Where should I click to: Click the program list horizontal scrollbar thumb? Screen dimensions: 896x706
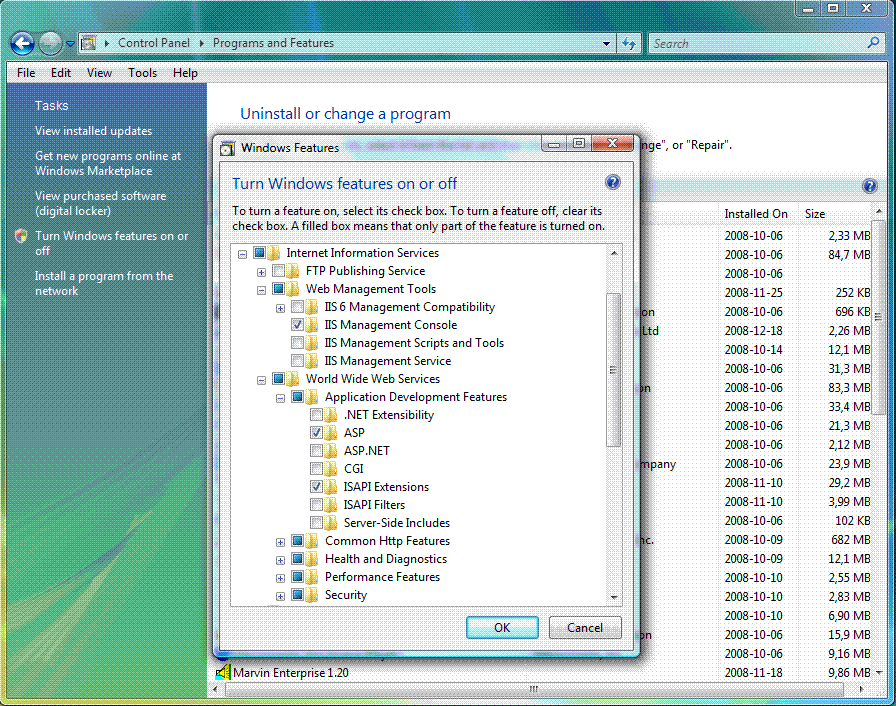pos(534,689)
